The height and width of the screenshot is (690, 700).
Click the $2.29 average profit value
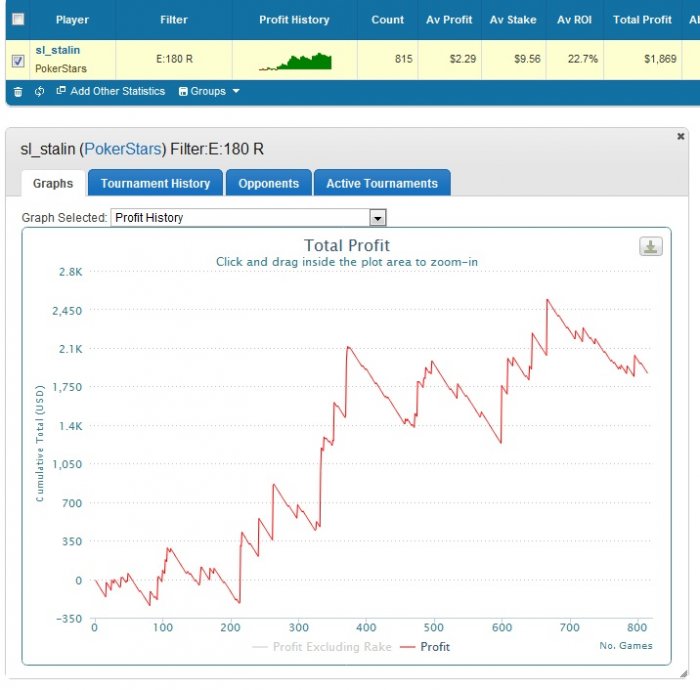coord(462,59)
